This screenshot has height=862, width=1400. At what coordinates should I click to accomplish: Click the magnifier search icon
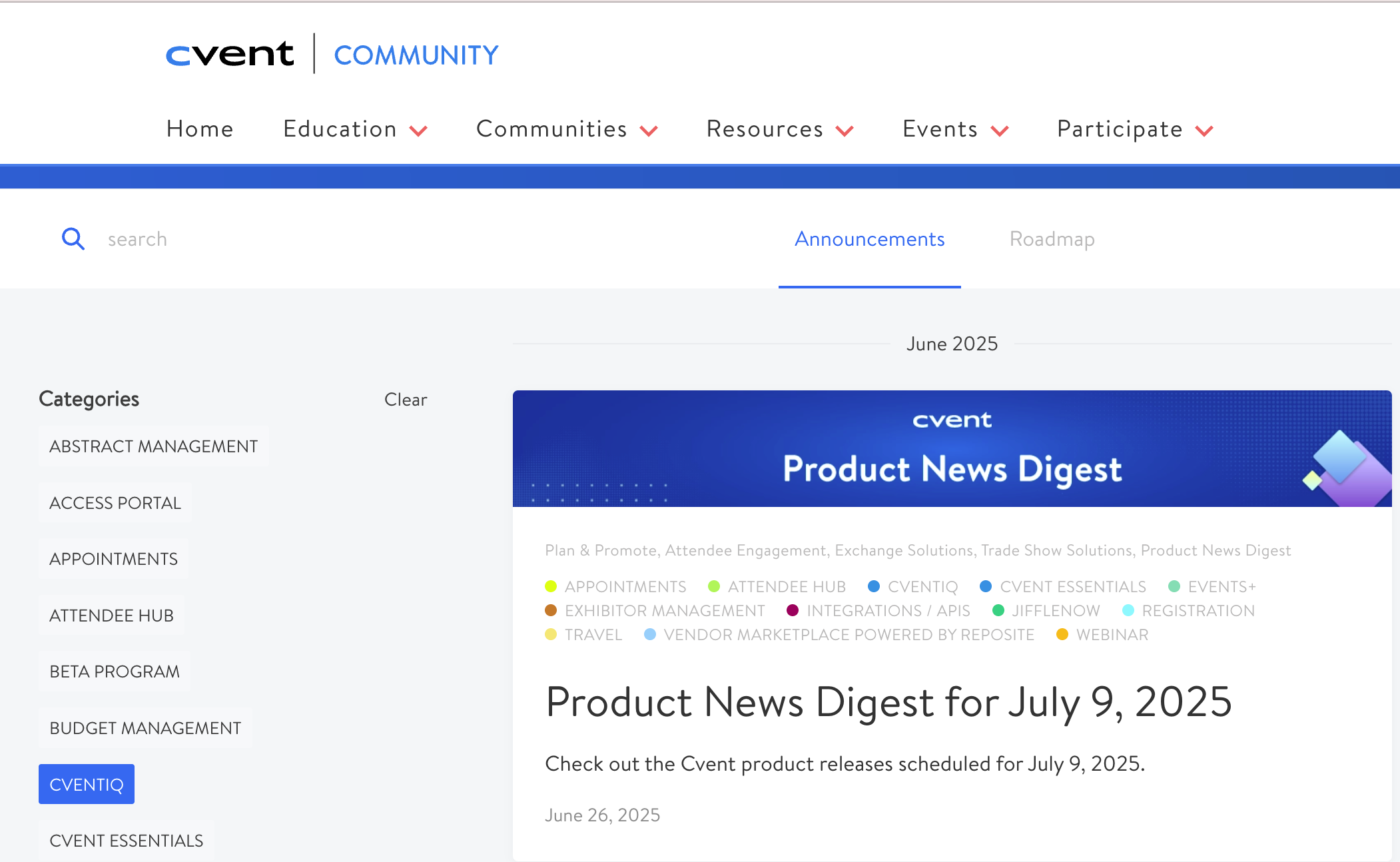click(73, 238)
